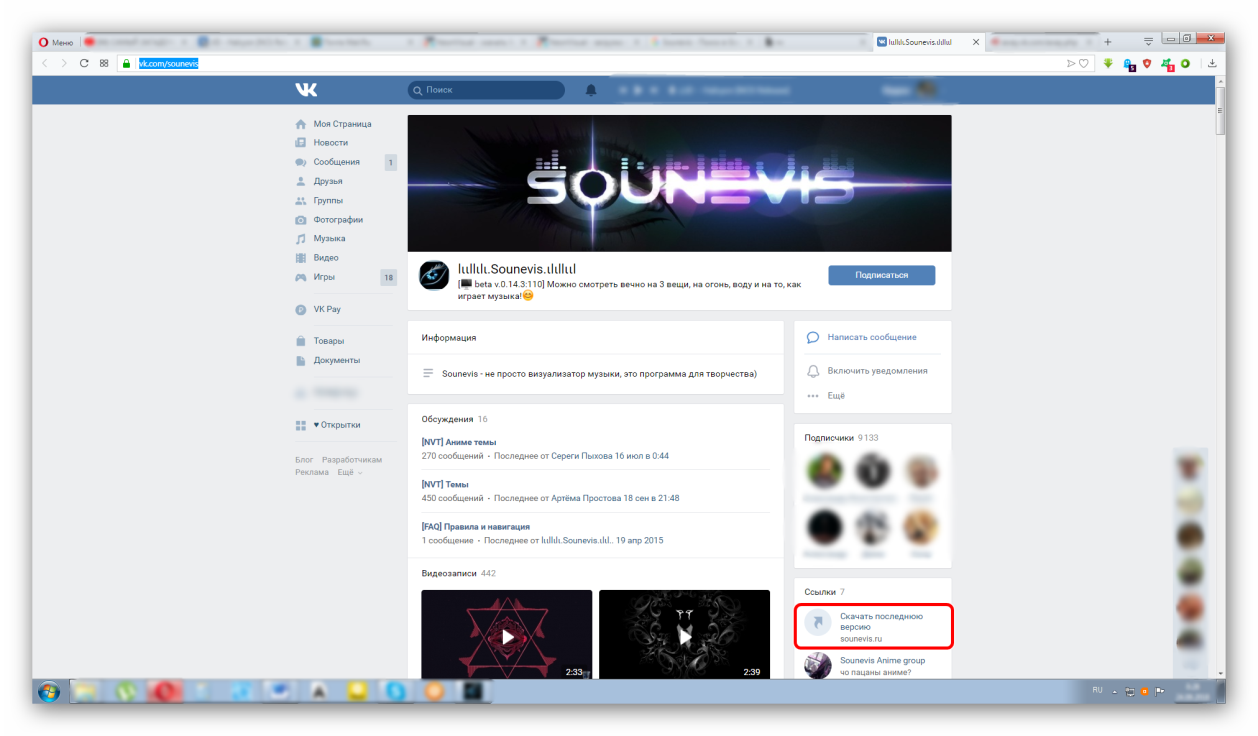Close the Sounevis browser tab
The image size is (1258, 736).
tap(978, 42)
